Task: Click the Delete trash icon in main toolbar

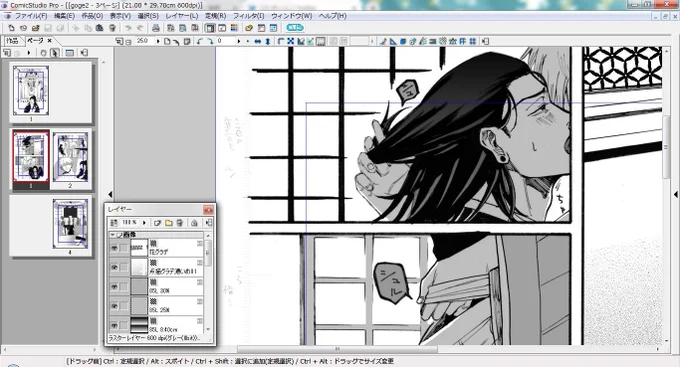Action: click(112, 28)
